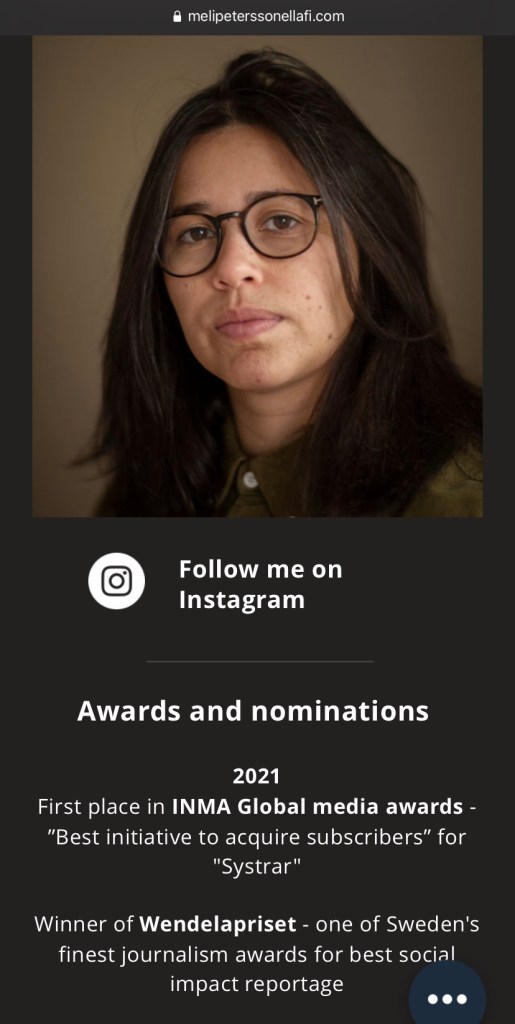Screen dimensions: 515x1024
Task: Click the "impact reportage" line
Action: tap(257, 984)
